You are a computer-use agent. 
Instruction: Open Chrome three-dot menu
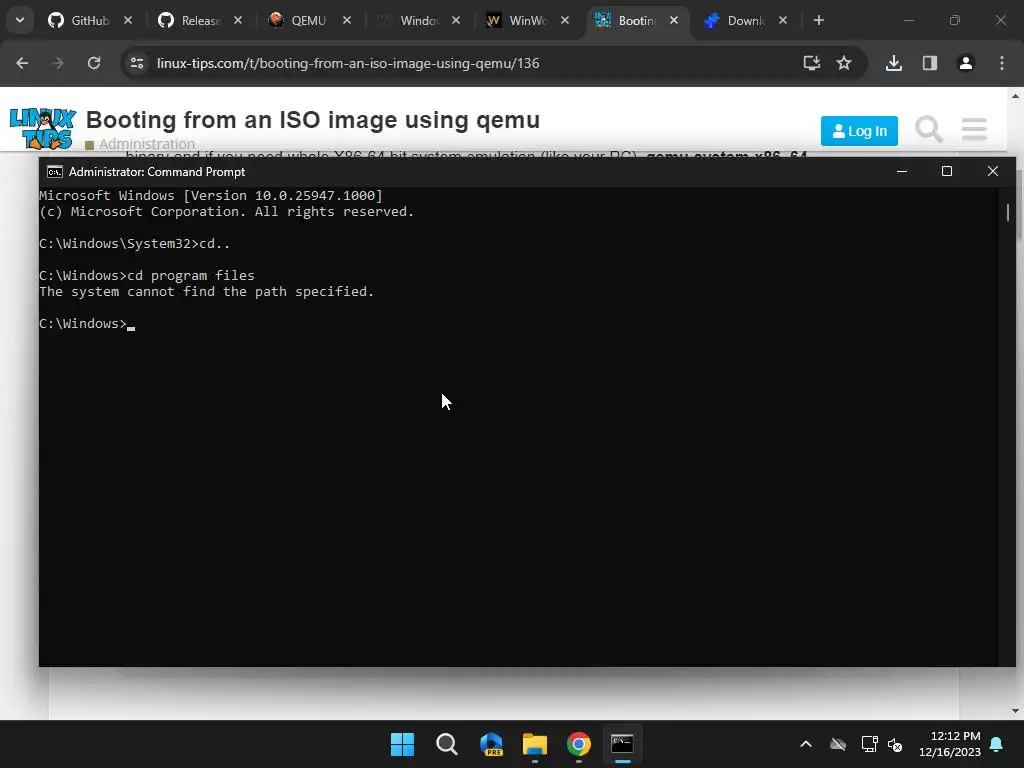pos(1002,63)
